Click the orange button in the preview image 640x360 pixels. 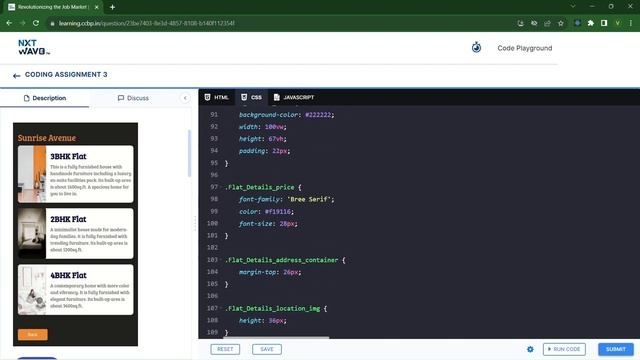click(x=33, y=335)
